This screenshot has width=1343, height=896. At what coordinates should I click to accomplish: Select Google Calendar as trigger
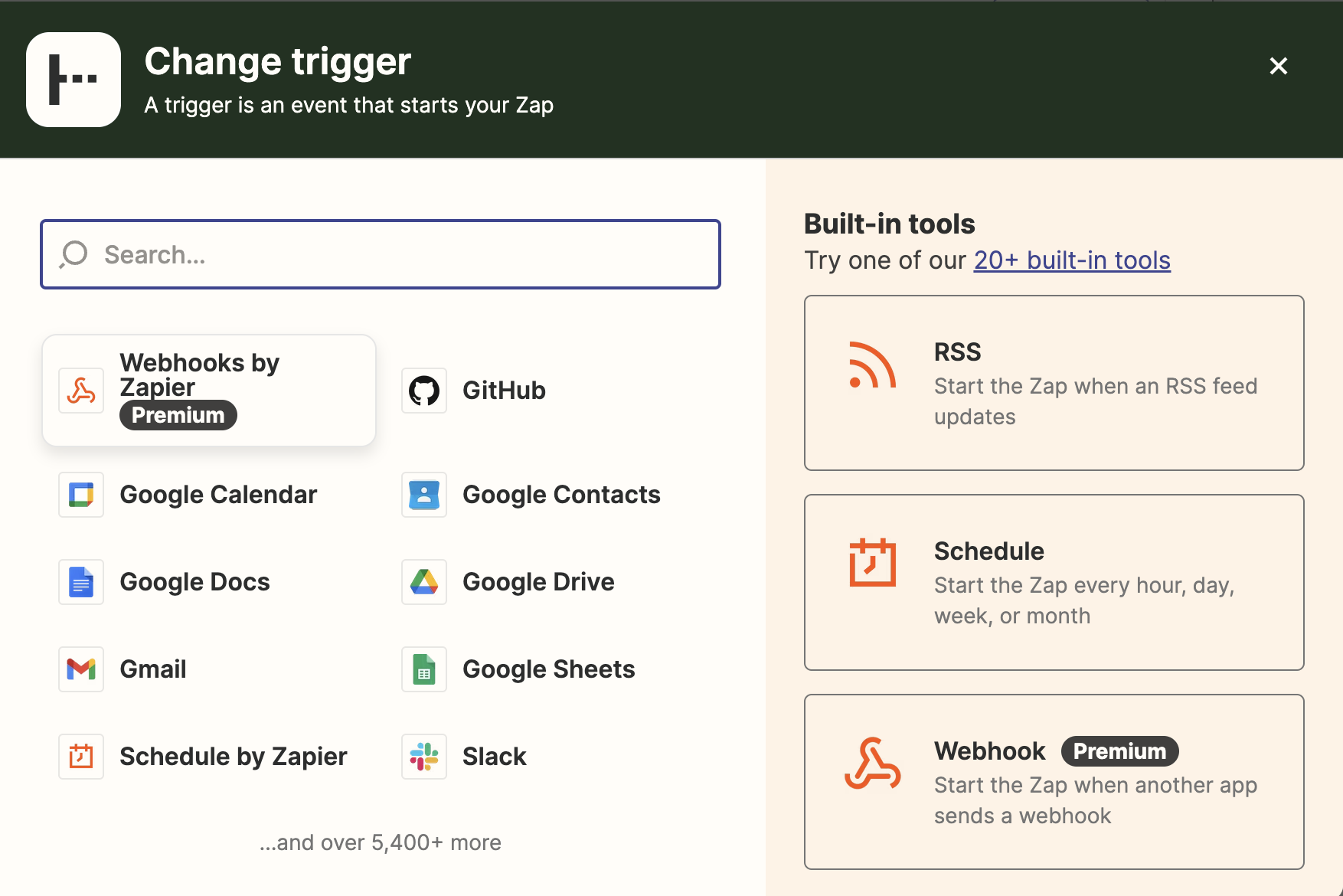(209, 495)
